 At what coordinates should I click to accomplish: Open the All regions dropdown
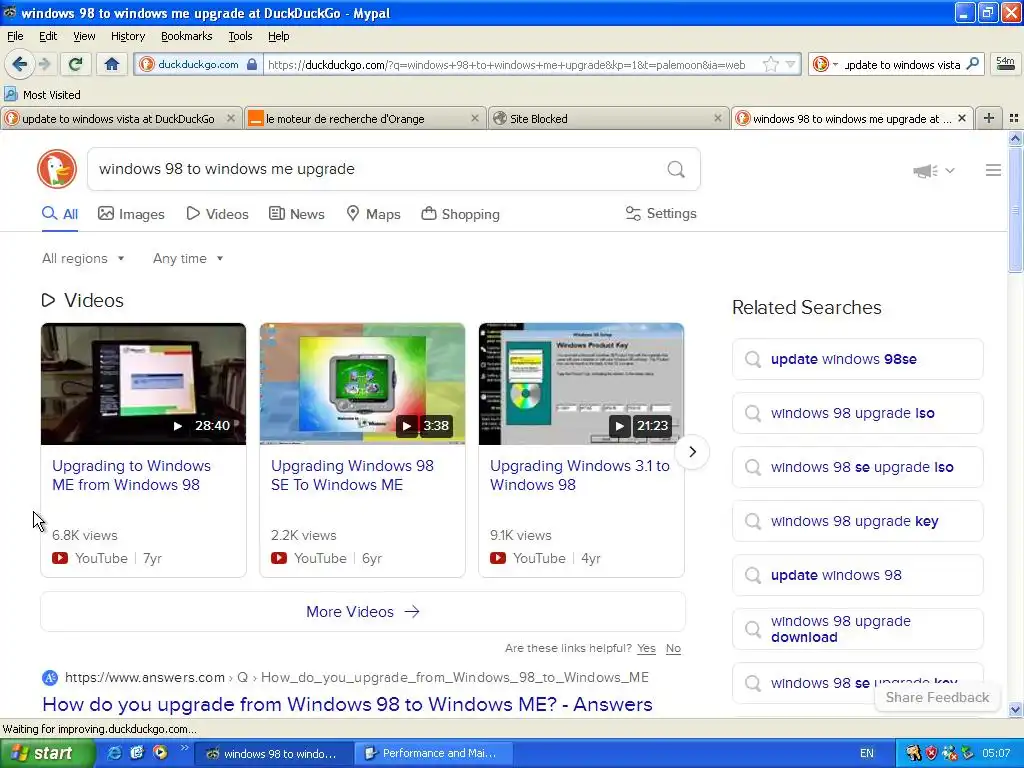point(83,259)
